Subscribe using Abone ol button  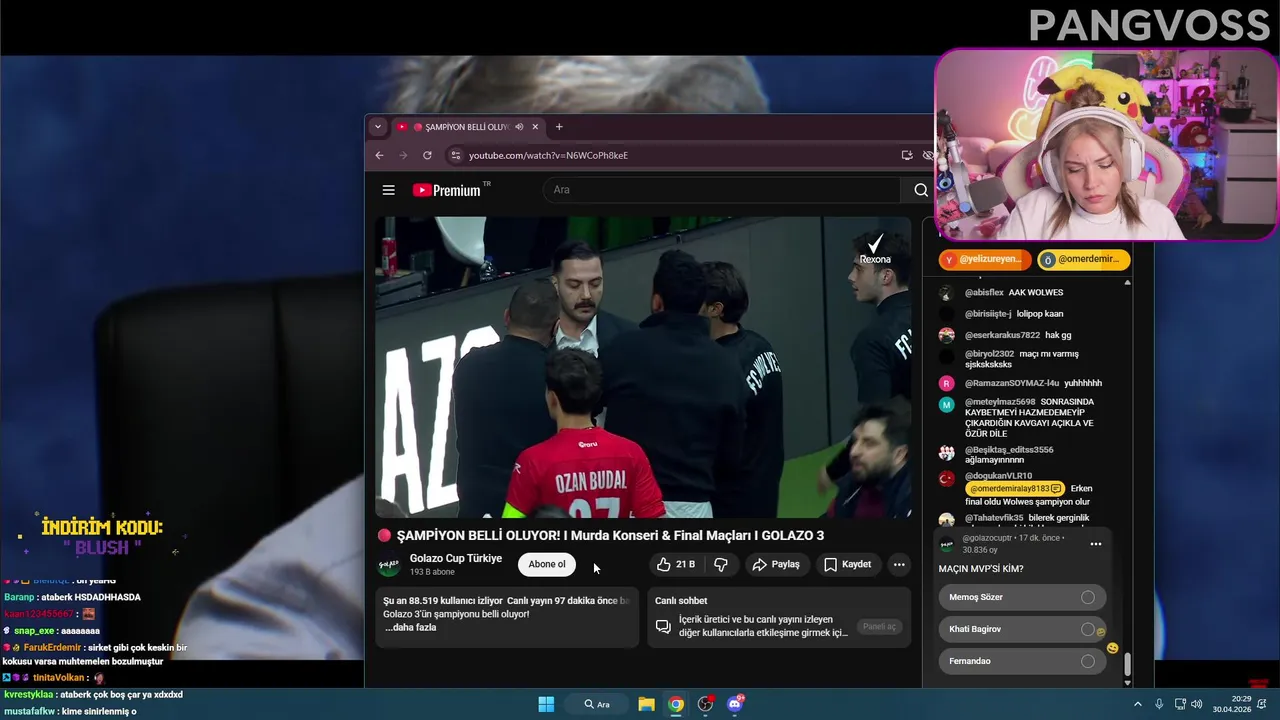click(547, 564)
